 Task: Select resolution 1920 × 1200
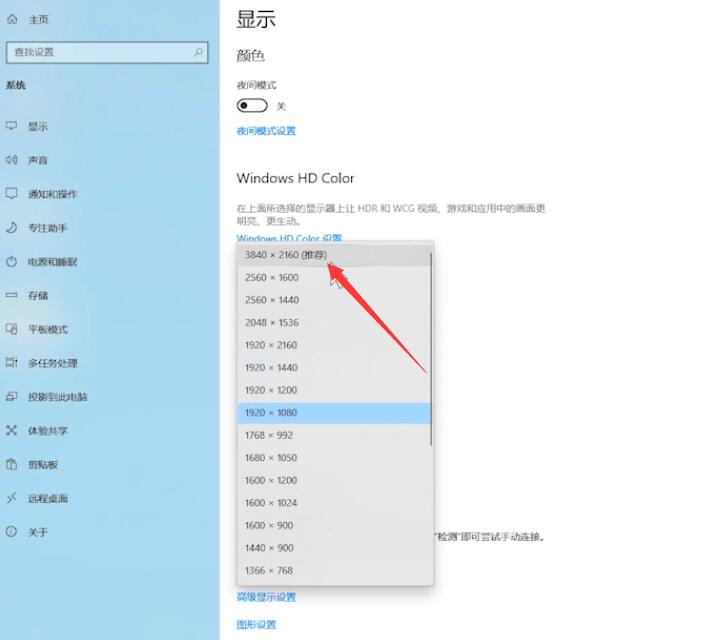coord(334,390)
